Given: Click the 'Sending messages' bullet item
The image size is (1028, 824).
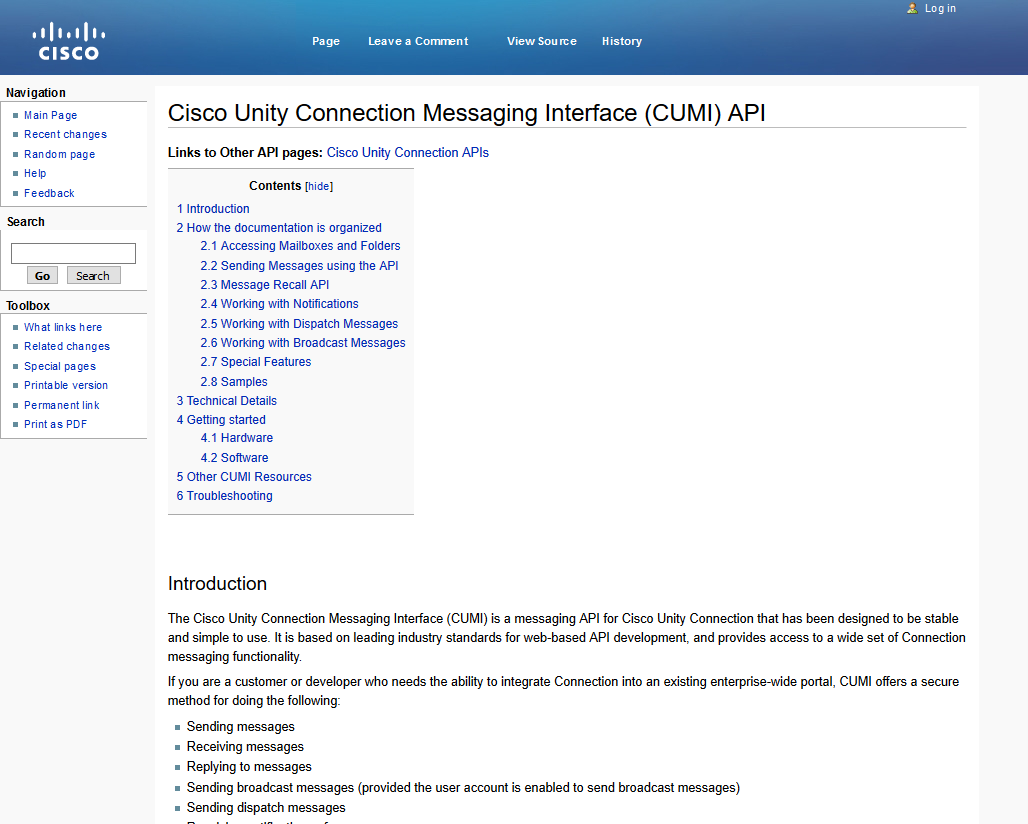Looking at the screenshot, I should pos(241,726).
